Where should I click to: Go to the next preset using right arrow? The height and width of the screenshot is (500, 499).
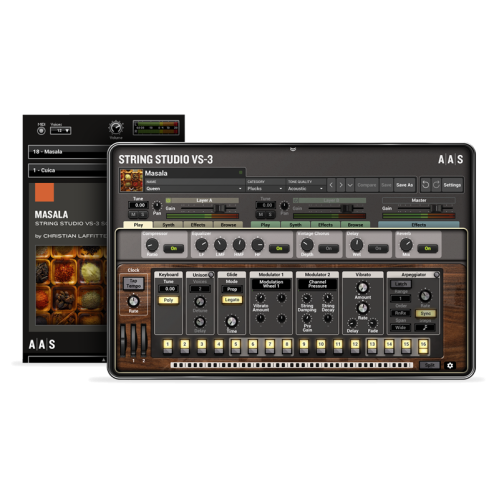(x=340, y=185)
